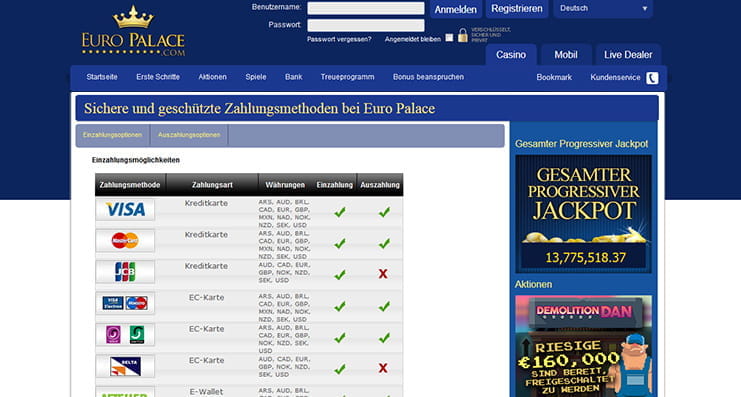The image size is (741, 397).
Task: Click the Anmelden button
Action: click(x=456, y=9)
